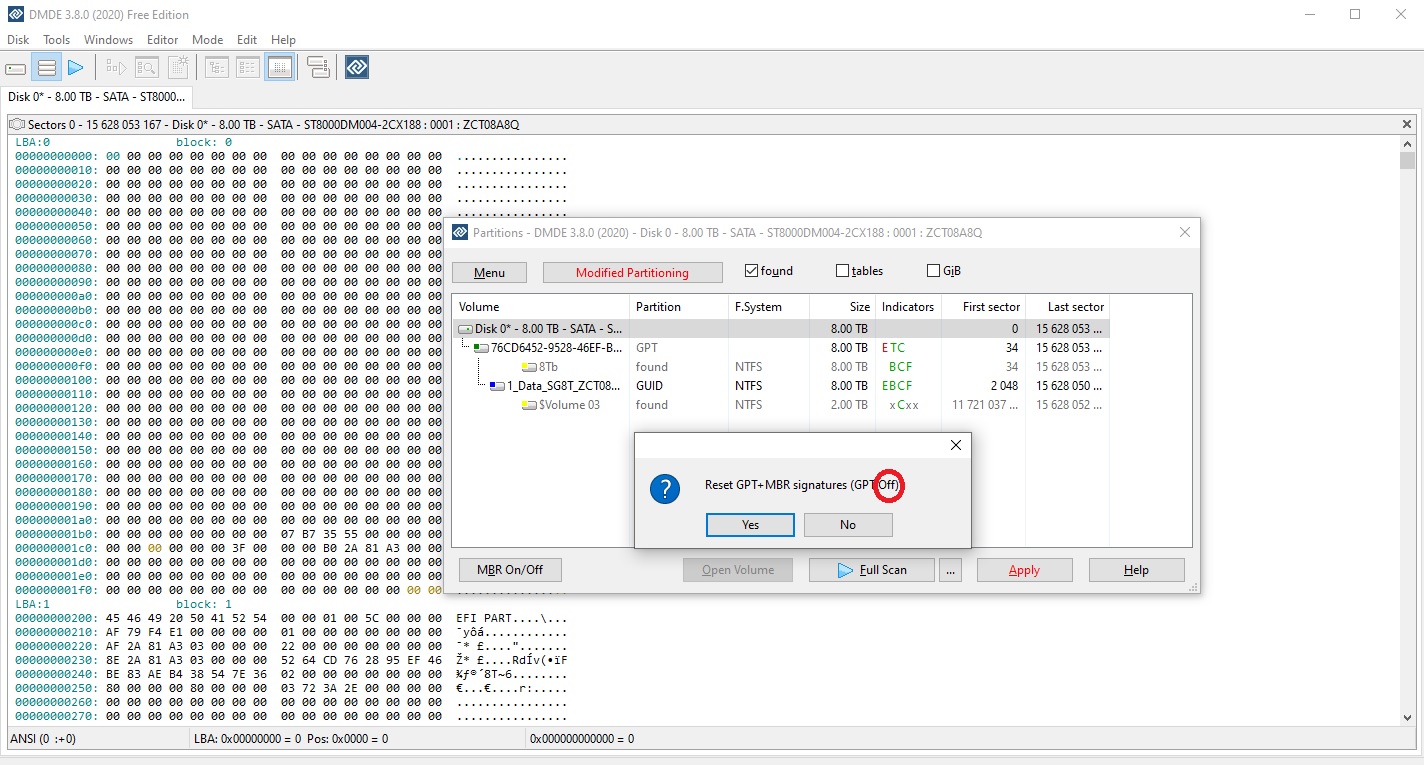Select the 8Tb found volume row
The width and height of the screenshot is (1424, 765).
782,367
